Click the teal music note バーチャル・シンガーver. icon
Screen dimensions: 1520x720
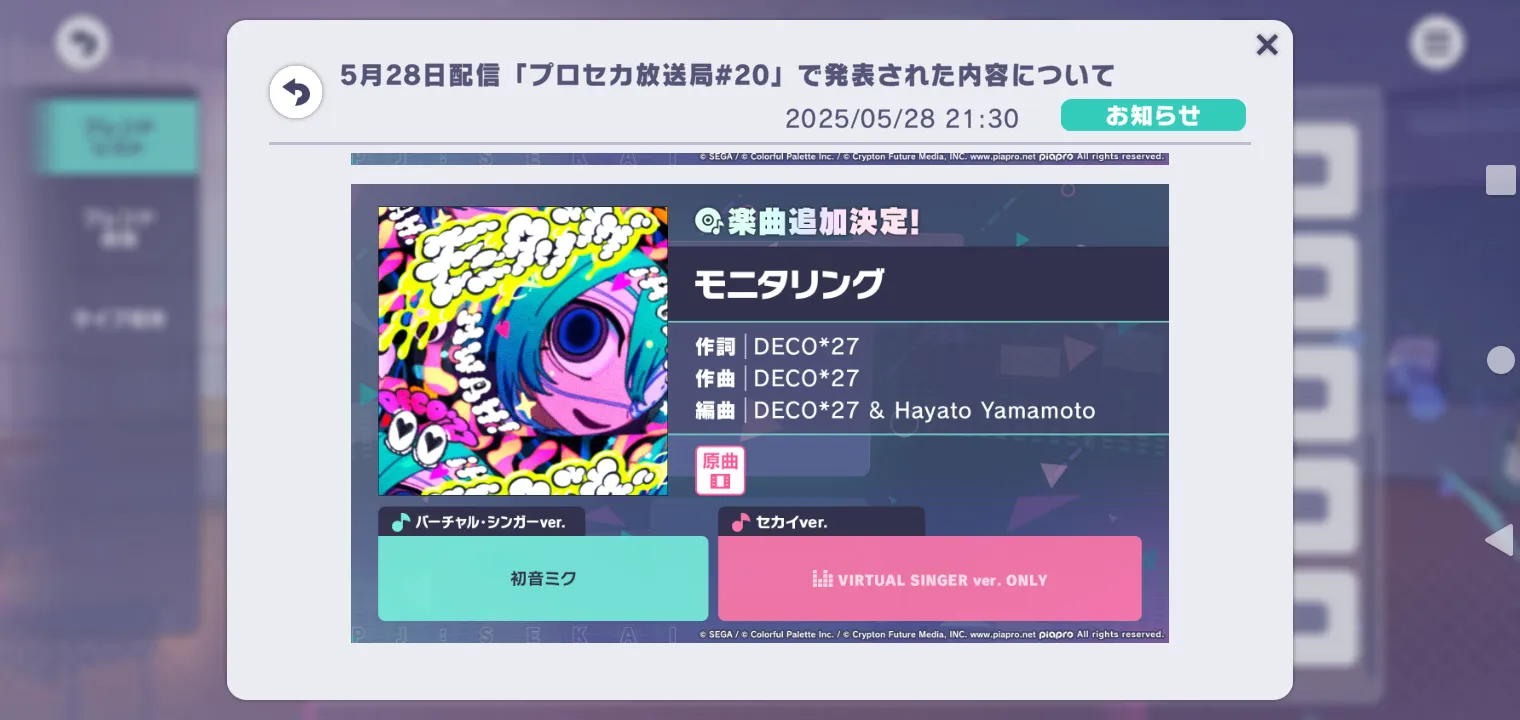point(400,522)
